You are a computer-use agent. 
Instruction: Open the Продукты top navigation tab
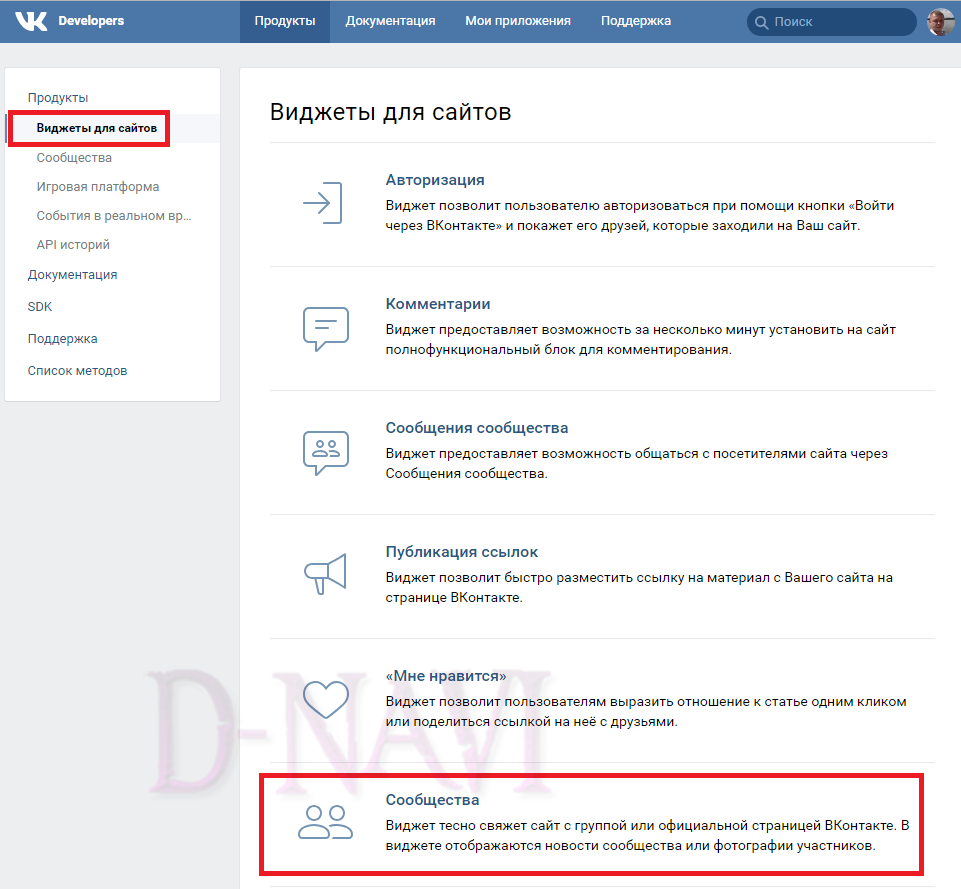coord(285,21)
